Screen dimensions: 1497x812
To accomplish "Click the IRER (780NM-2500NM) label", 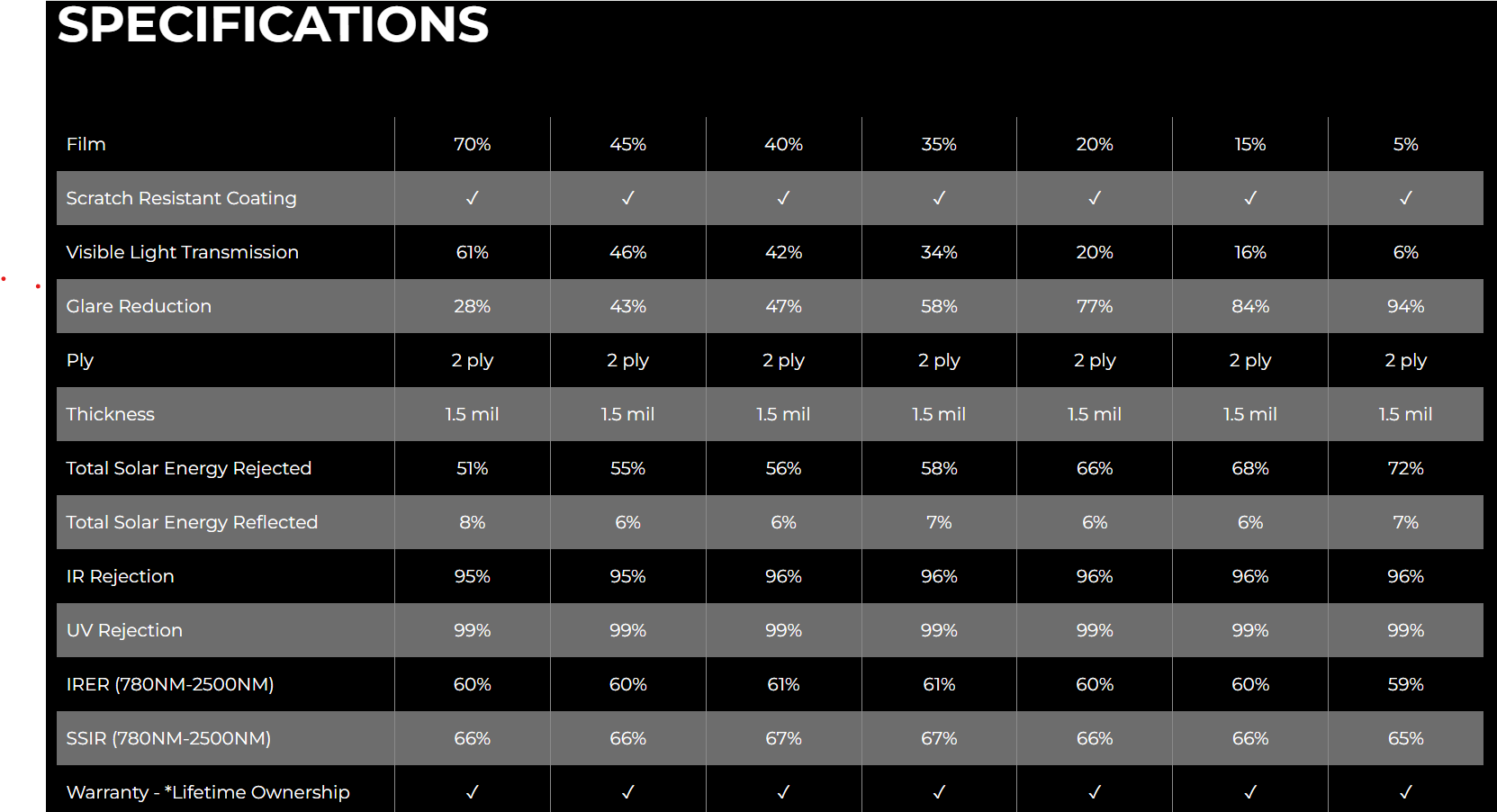I will 170,684.
